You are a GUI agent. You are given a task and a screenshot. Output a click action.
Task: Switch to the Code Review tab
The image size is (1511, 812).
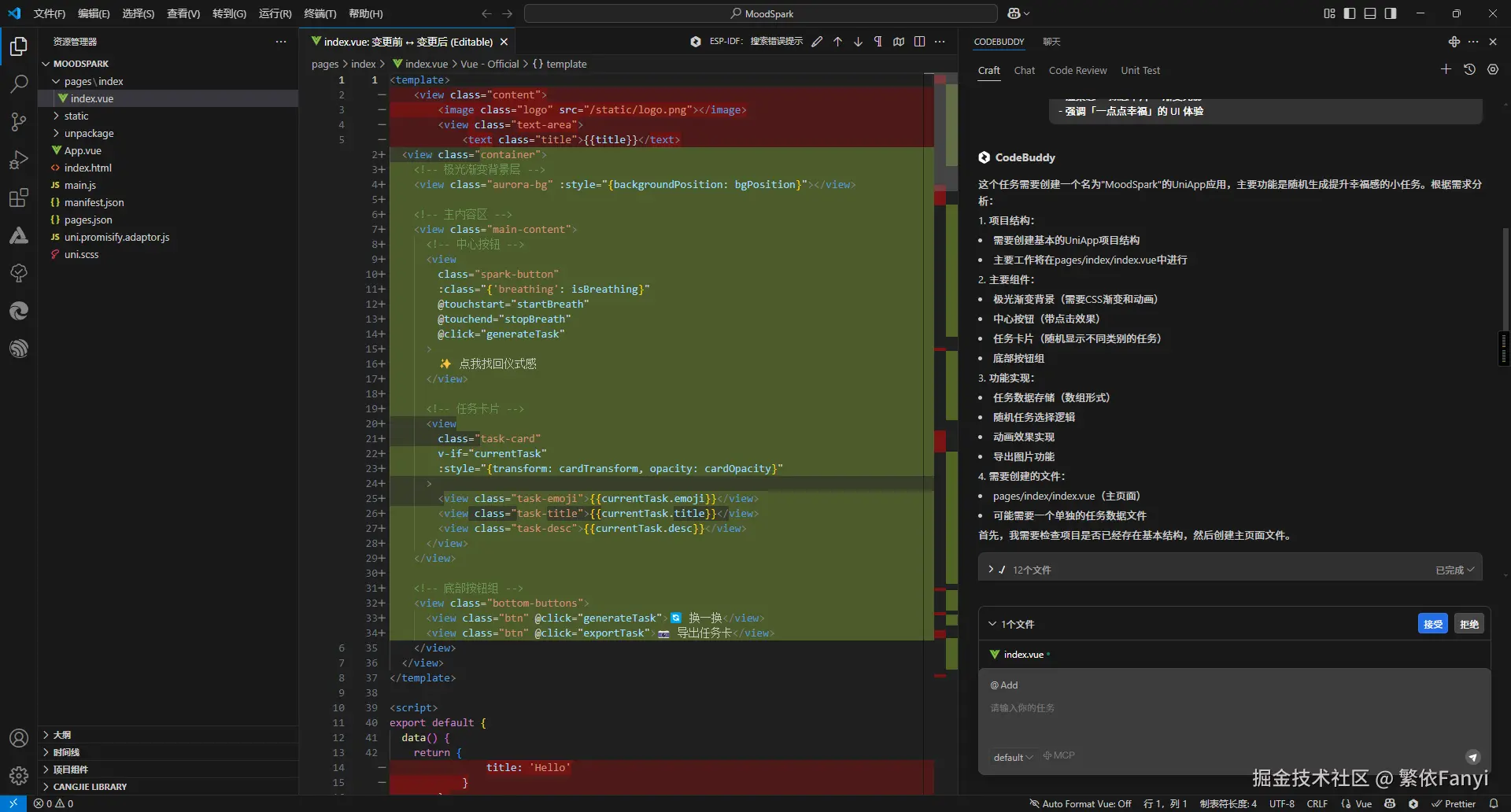point(1077,70)
